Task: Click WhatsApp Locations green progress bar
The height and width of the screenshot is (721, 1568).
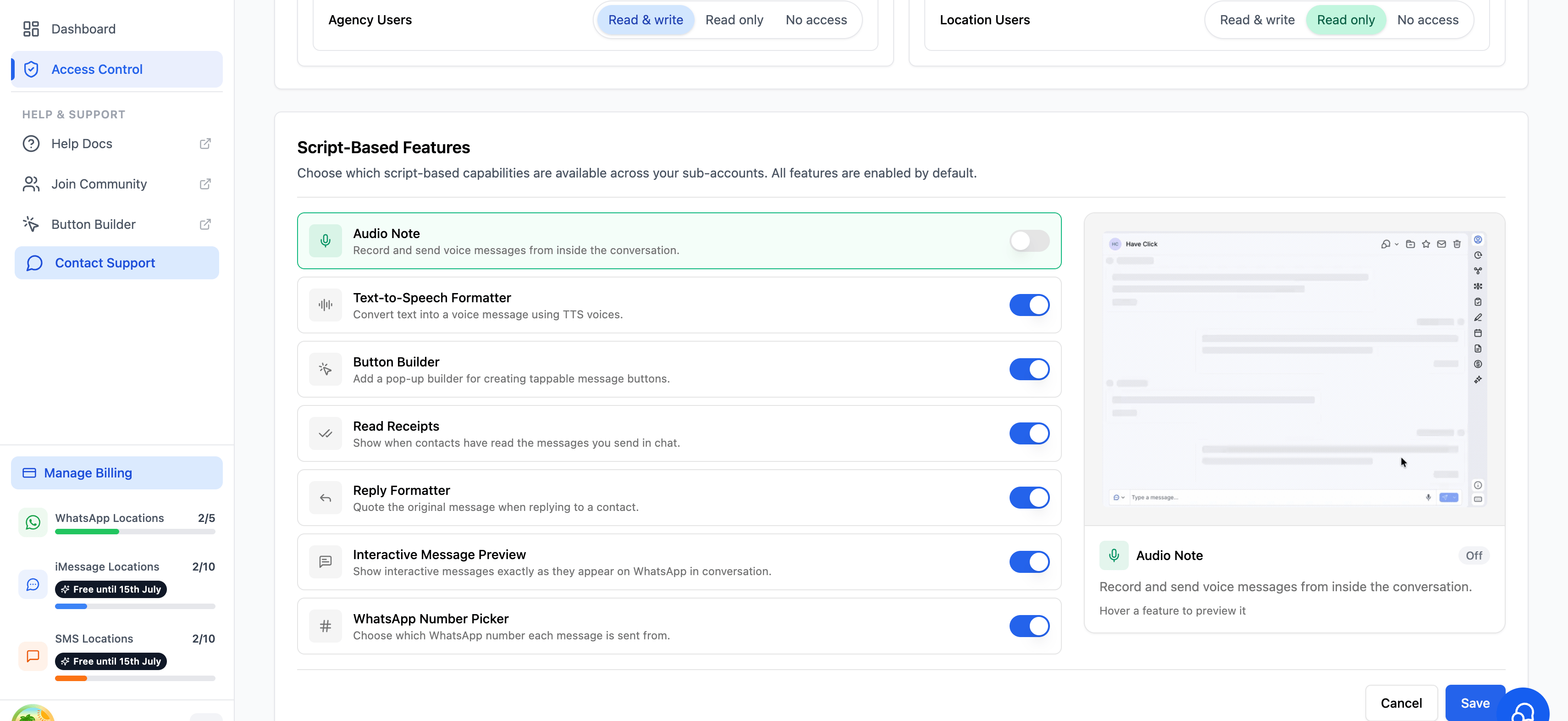Action: tap(135, 532)
